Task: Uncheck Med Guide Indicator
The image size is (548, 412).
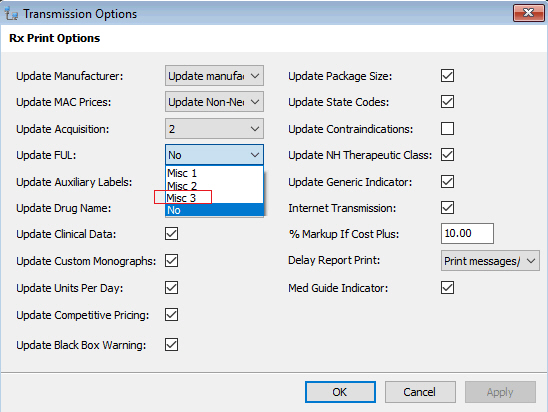Action: pos(447,288)
